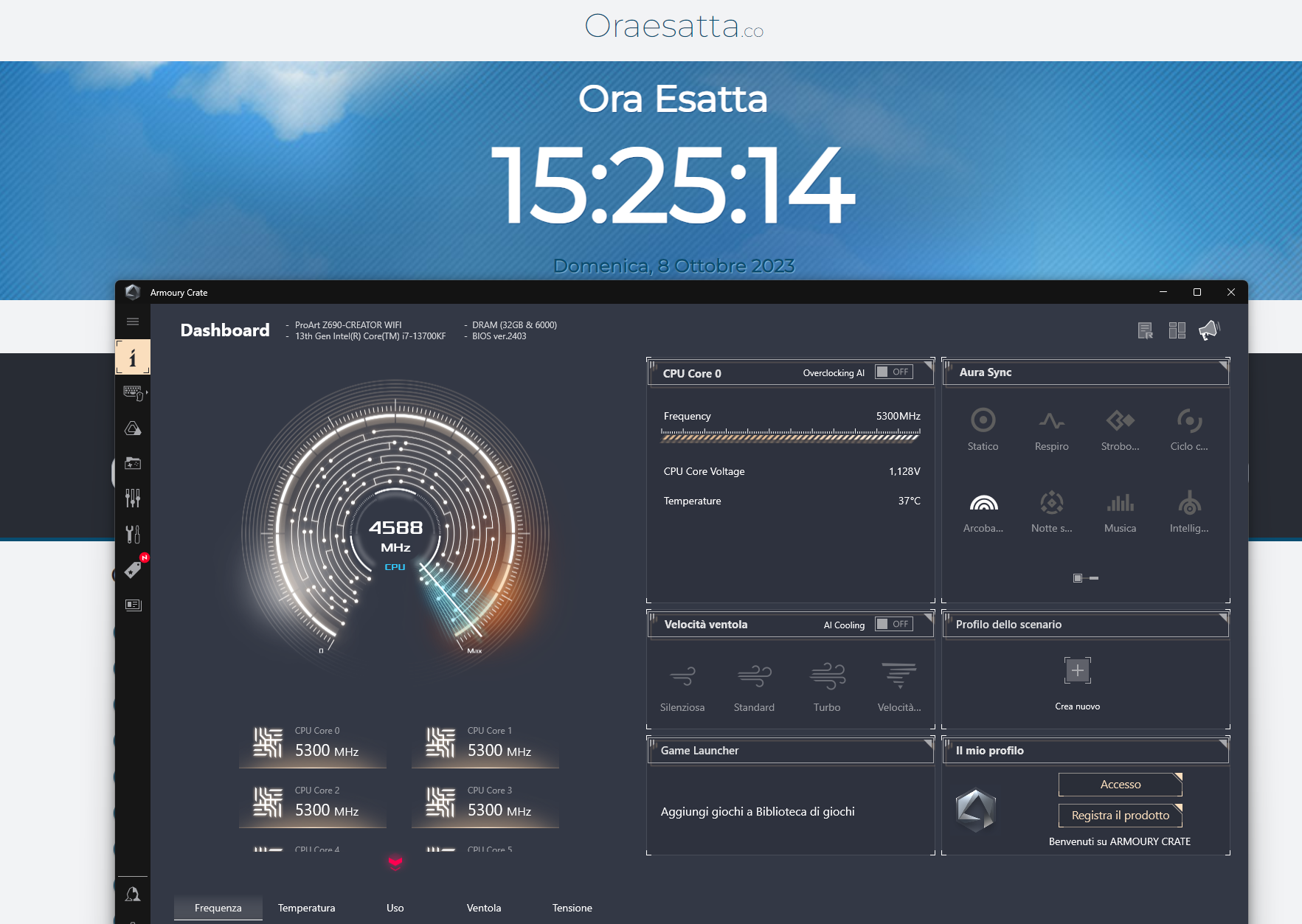Select the Notte stellata lighting effect
Viewport: 1302px width, 924px height.
[1052, 511]
